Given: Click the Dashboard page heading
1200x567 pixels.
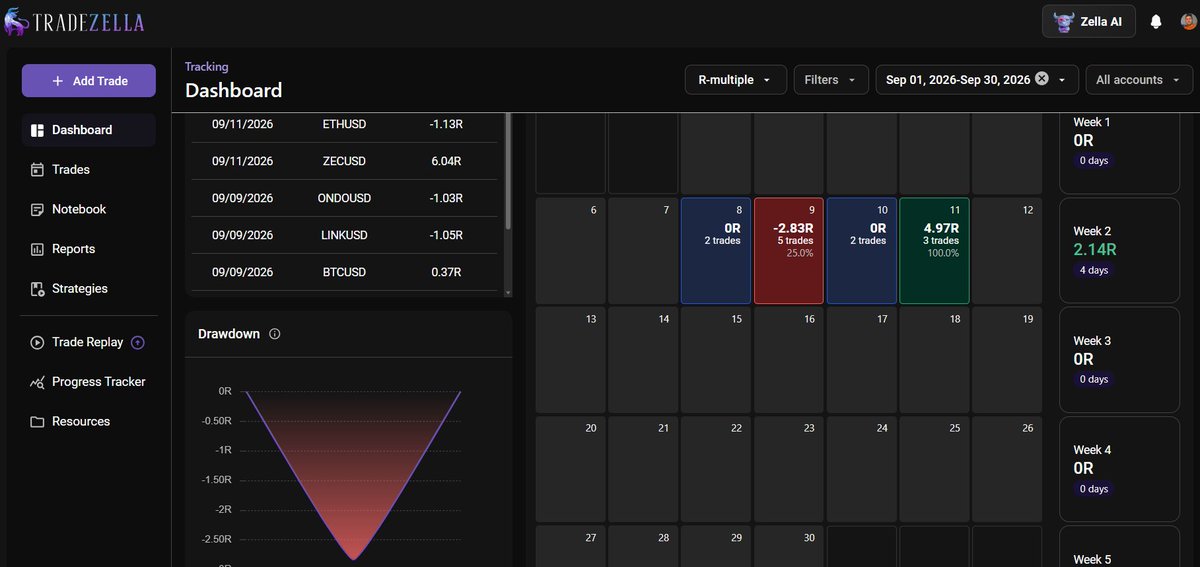Looking at the screenshot, I should (233, 91).
